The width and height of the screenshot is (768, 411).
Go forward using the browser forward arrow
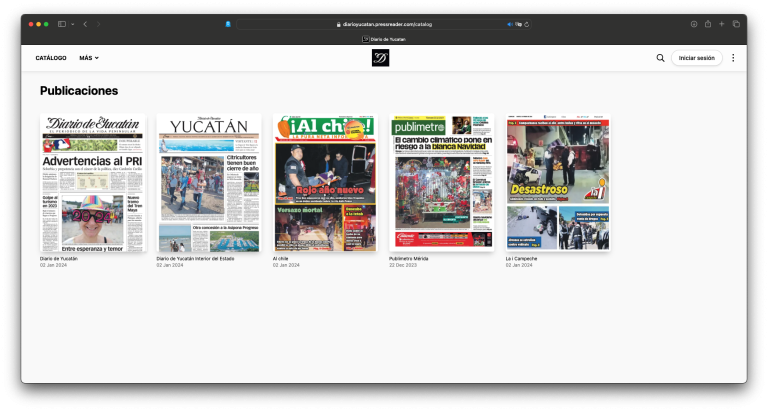(x=98, y=24)
